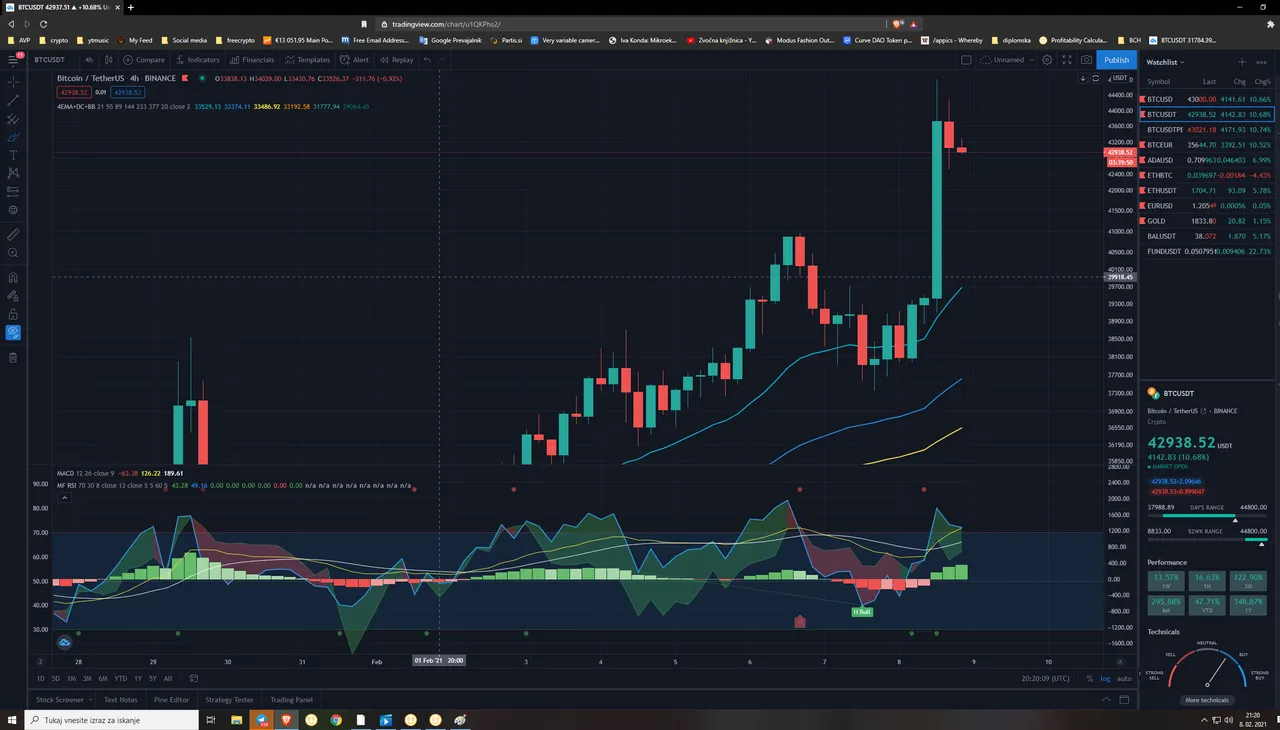The height and width of the screenshot is (730, 1280).
Task: Open the emoji icons tool in left toolbar
Action: click(x=13, y=210)
